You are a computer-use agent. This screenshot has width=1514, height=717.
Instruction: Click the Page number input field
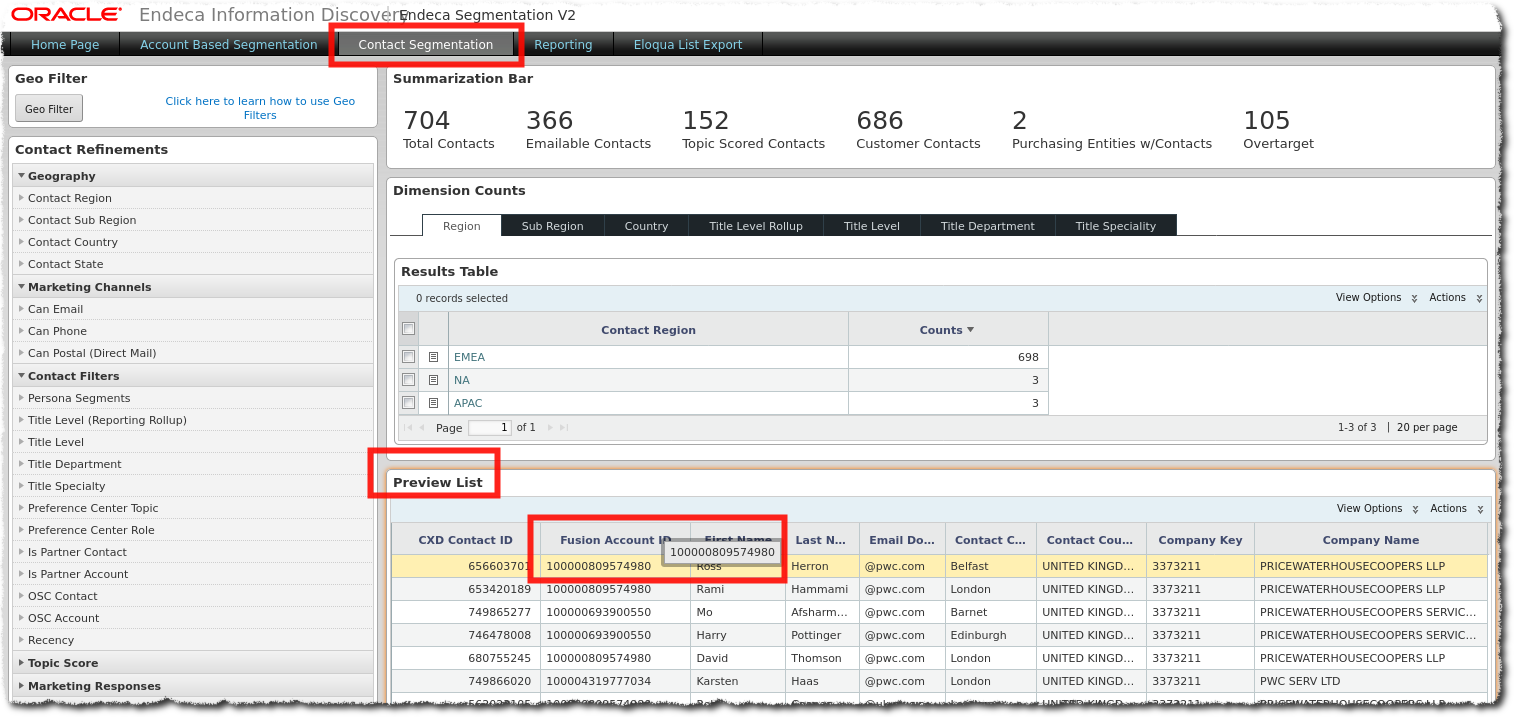pyautogui.click(x=489, y=428)
